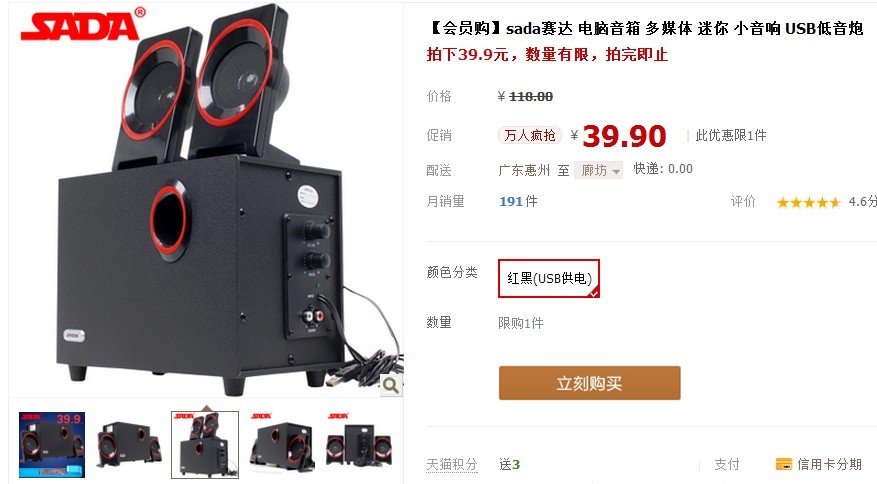Screen dimensions: 877x484
Task: Click the 评价 reviews label
Action: point(743,201)
